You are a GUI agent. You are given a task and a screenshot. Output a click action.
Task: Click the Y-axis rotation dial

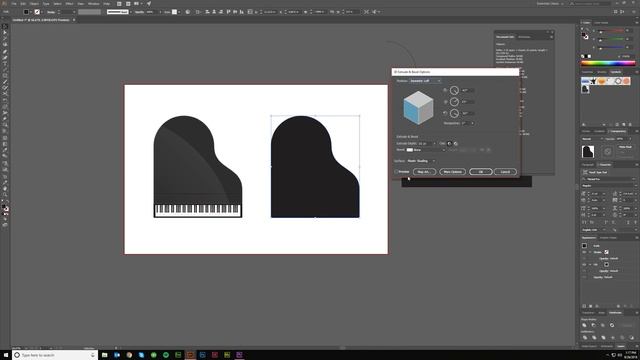[x=454, y=102]
